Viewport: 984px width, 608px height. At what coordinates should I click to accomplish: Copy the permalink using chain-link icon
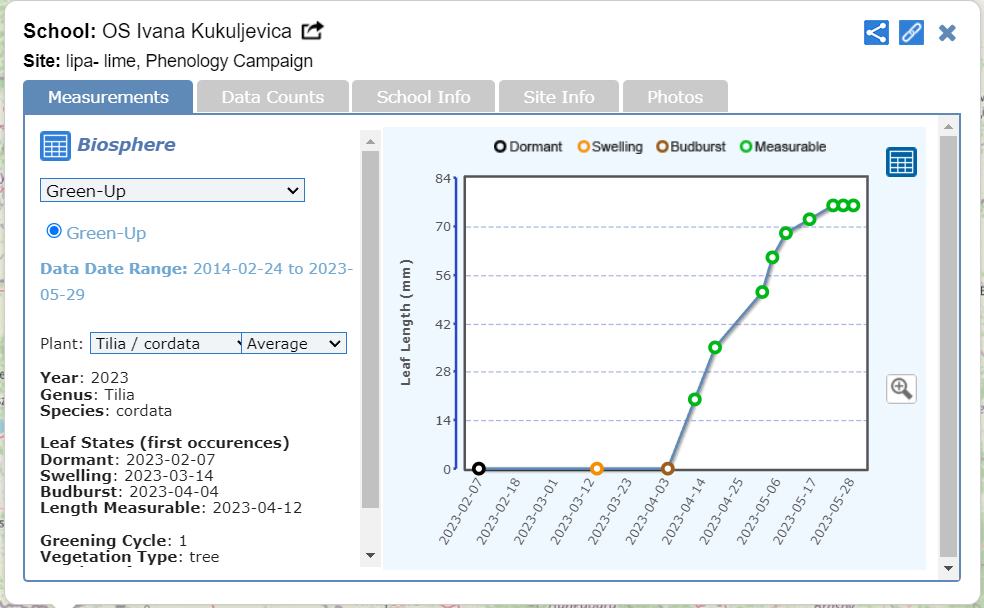pyautogui.click(x=911, y=32)
